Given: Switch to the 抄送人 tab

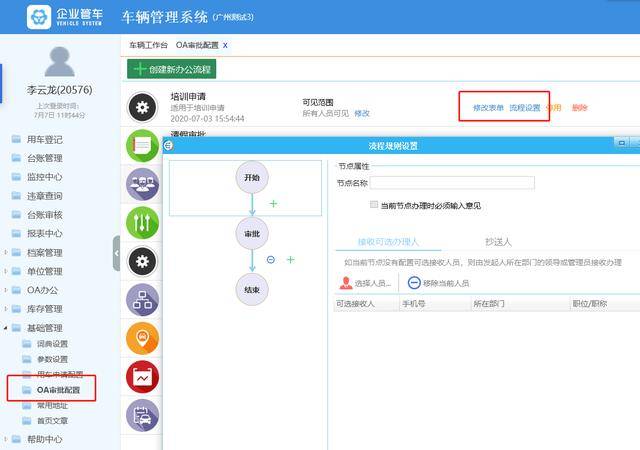Looking at the screenshot, I should point(498,242).
